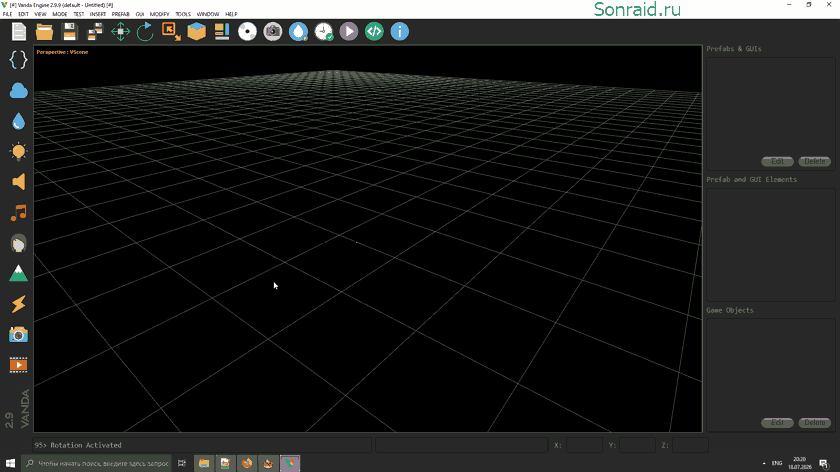This screenshot has width=840, height=472.
Task: Activate the orange scale tool
Action: [171, 32]
